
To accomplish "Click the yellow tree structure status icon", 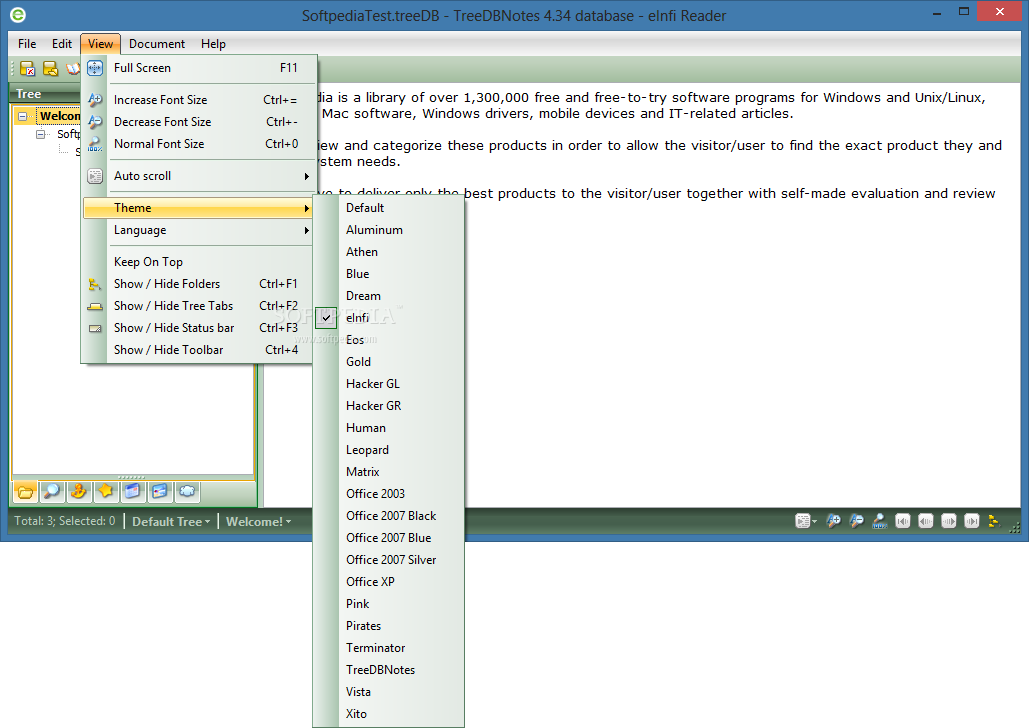I will tap(994, 521).
